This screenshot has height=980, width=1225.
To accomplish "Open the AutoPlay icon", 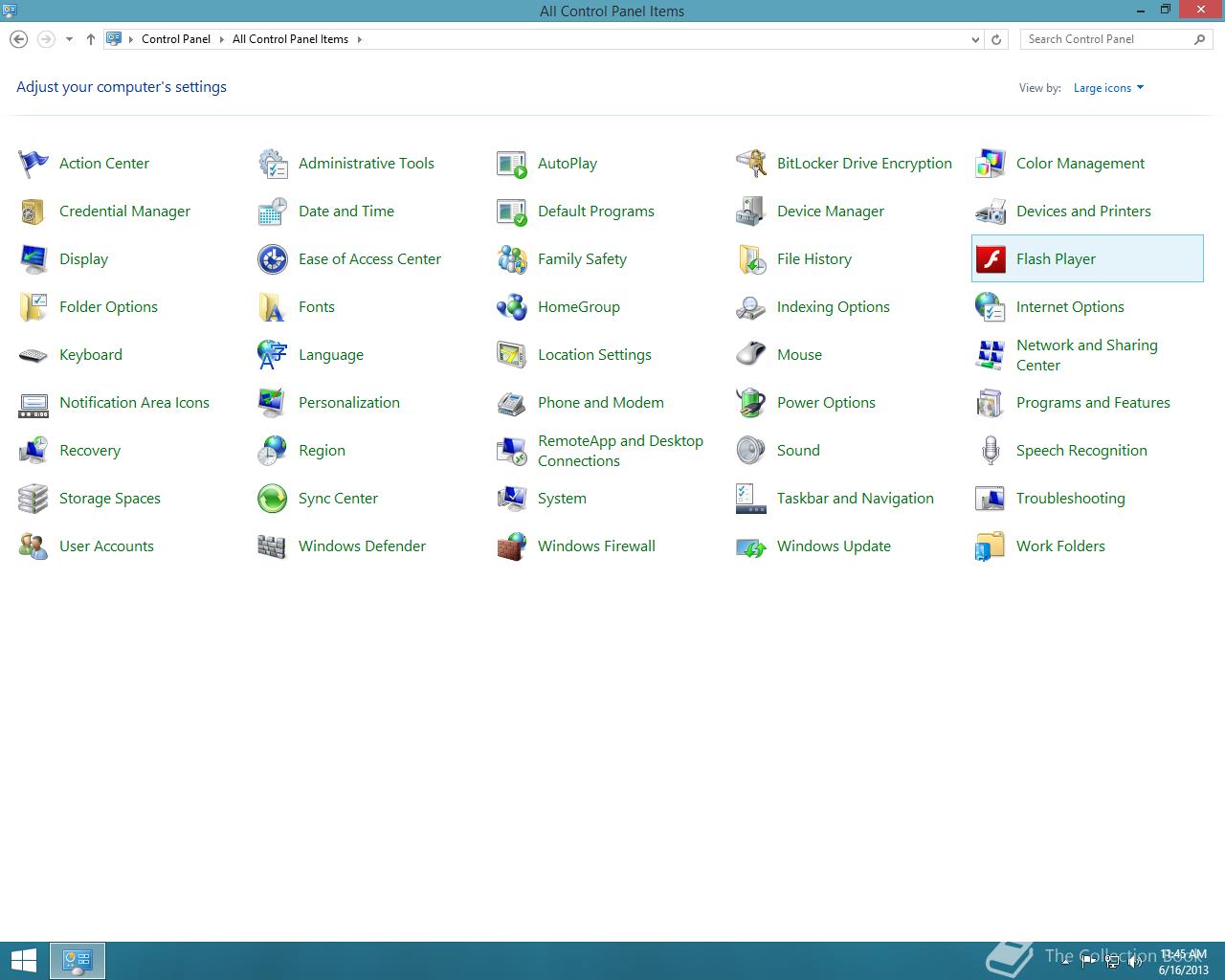I will pyautogui.click(x=512, y=164).
